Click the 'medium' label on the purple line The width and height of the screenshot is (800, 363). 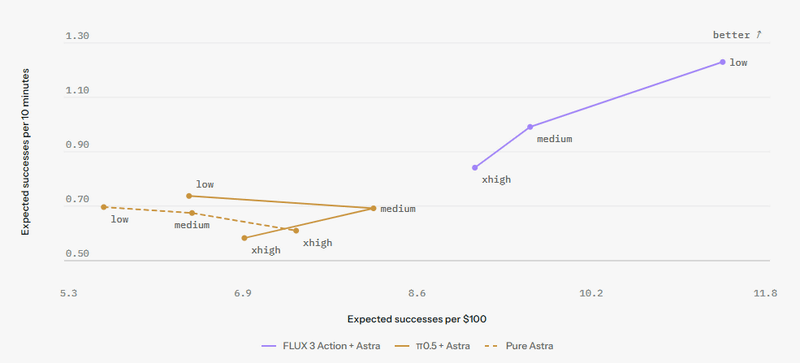coord(555,139)
